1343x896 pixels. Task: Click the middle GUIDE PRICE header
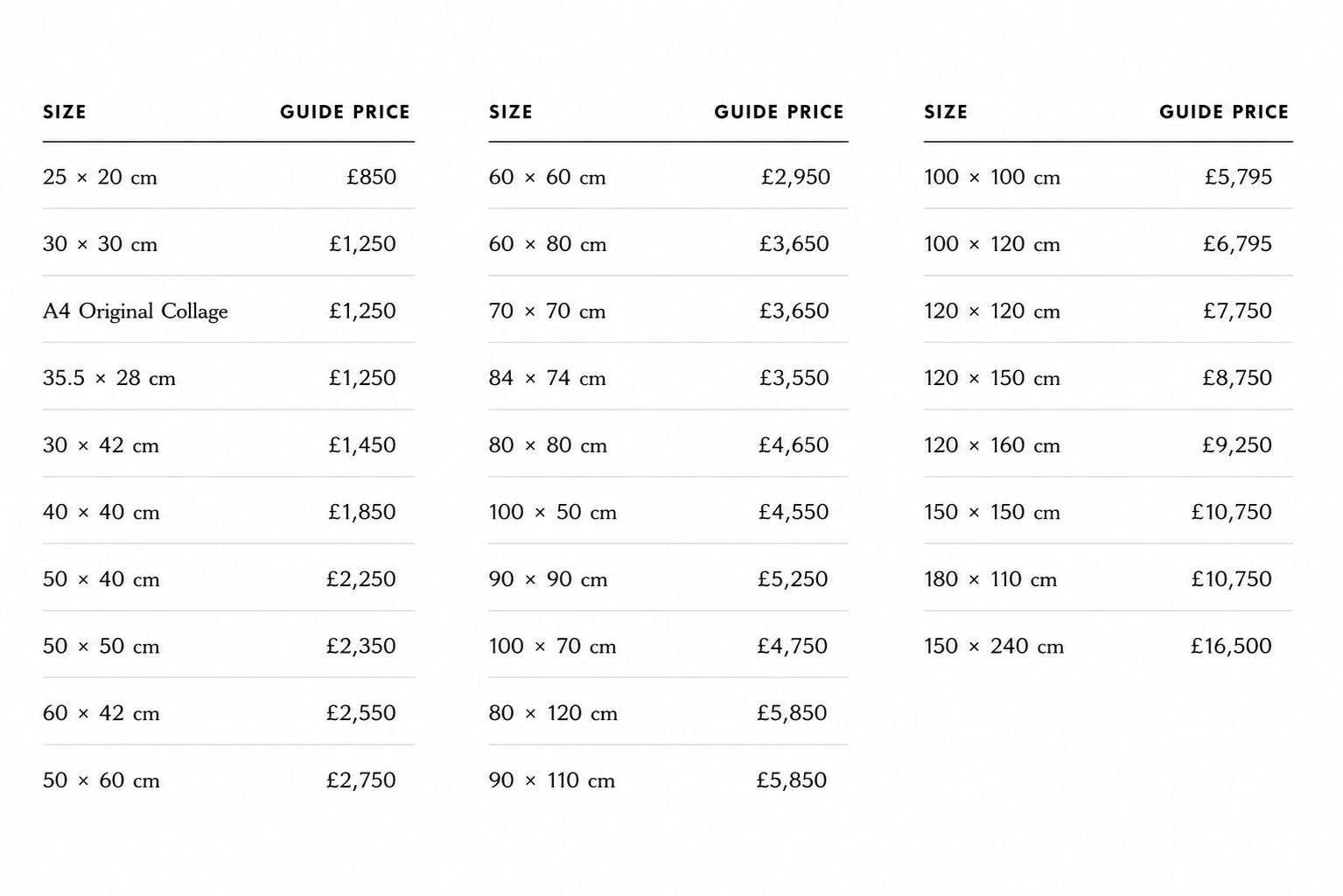point(779,112)
